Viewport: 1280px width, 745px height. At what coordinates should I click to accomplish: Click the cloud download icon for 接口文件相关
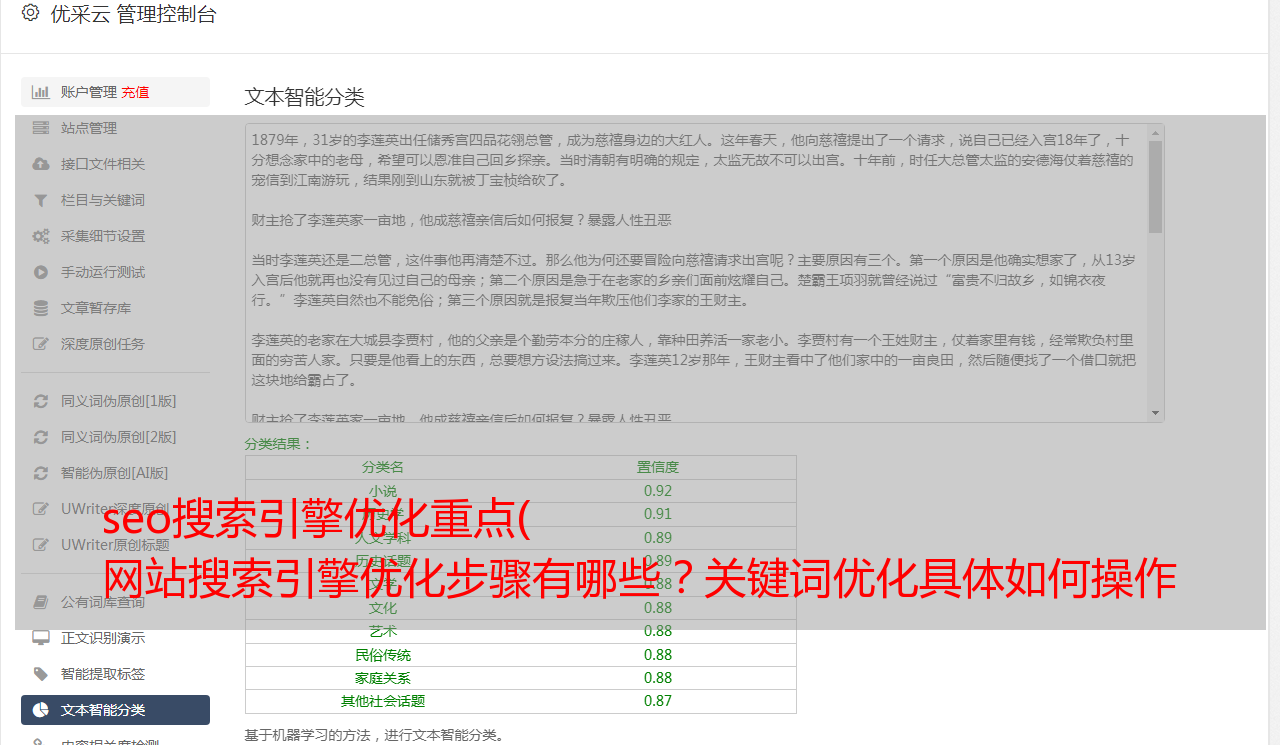pyautogui.click(x=41, y=164)
